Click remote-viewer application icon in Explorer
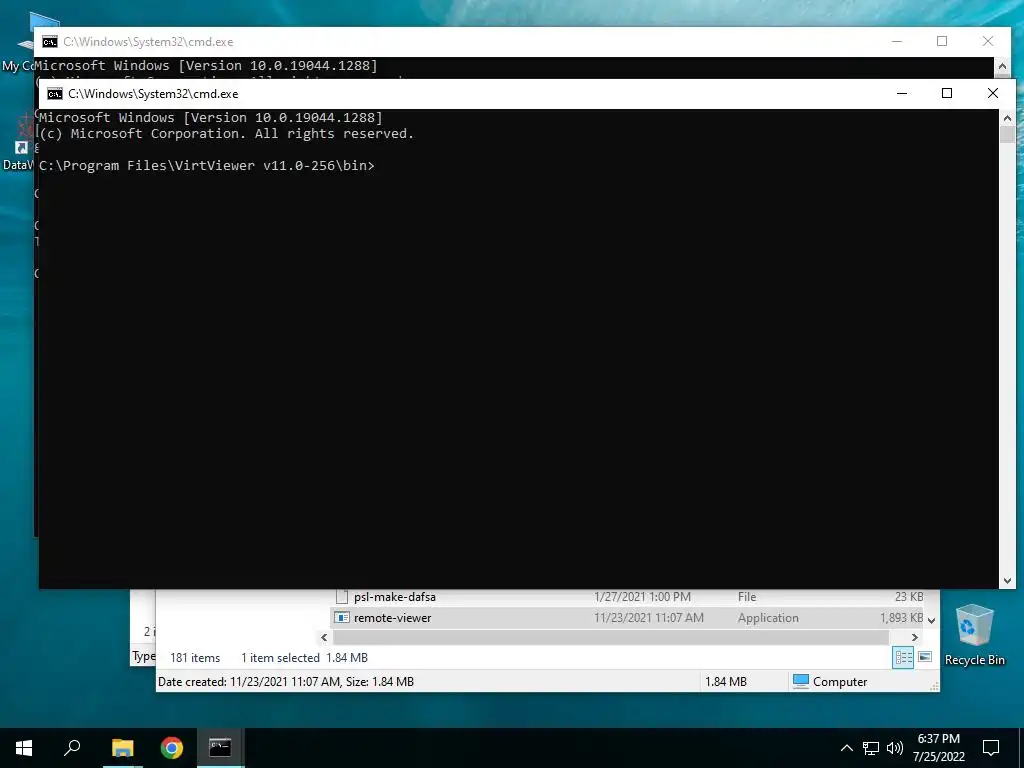Viewport: 1024px width, 768px height. point(342,618)
